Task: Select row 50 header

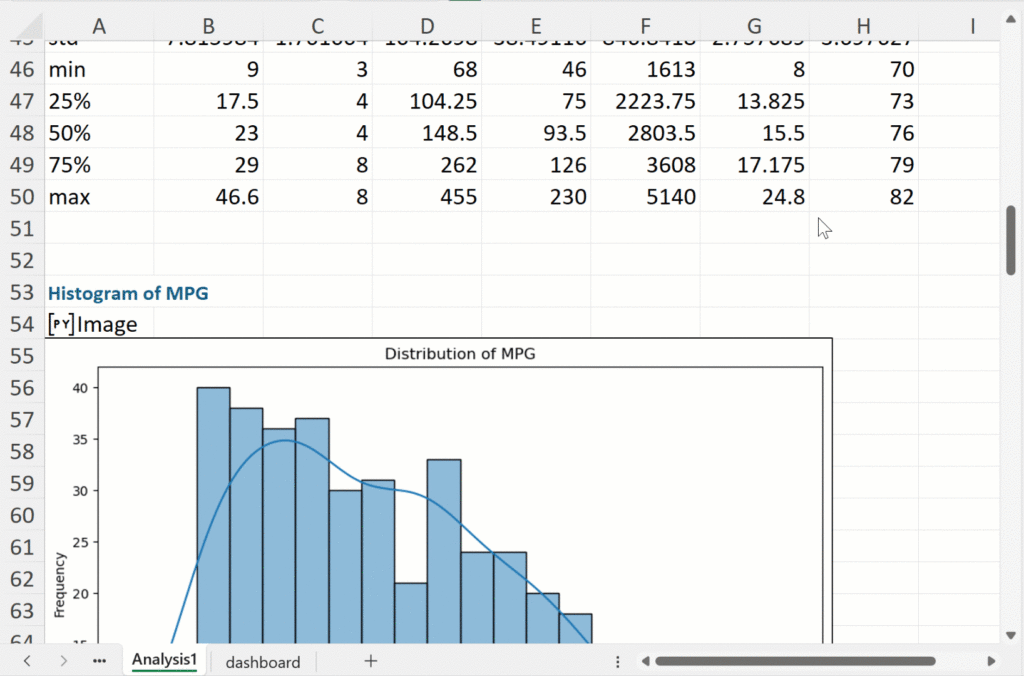Action: [21, 197]
